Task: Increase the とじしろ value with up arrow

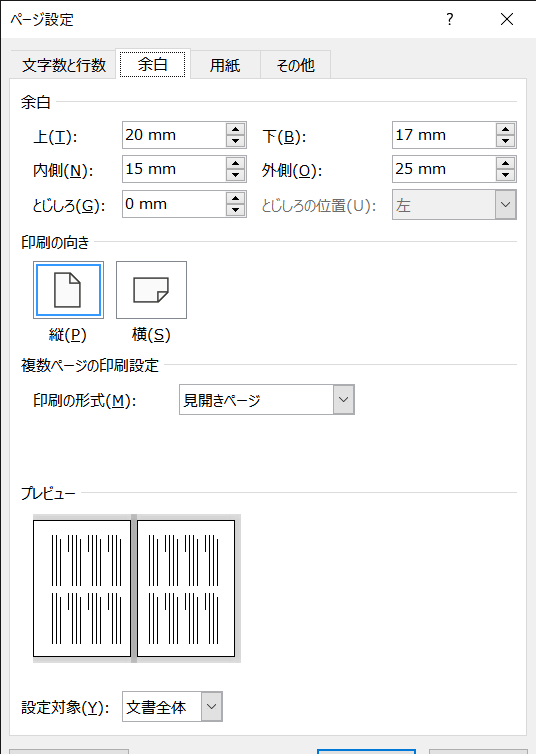Action: pyautogui.click(x=236, y=198)
